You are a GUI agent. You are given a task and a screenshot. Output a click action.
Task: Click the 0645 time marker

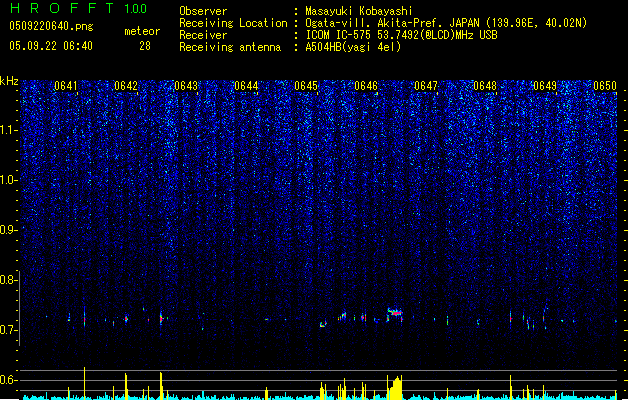(306, 86)
